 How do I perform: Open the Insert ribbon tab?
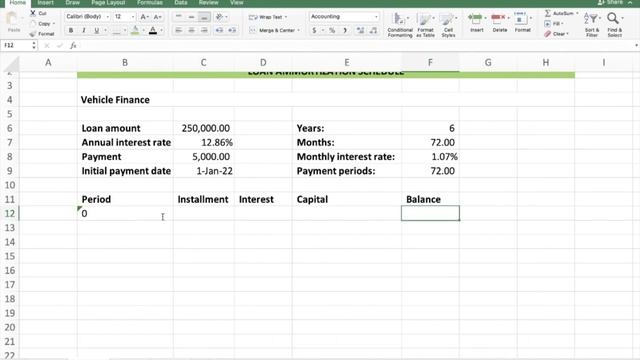click(45, 2)
